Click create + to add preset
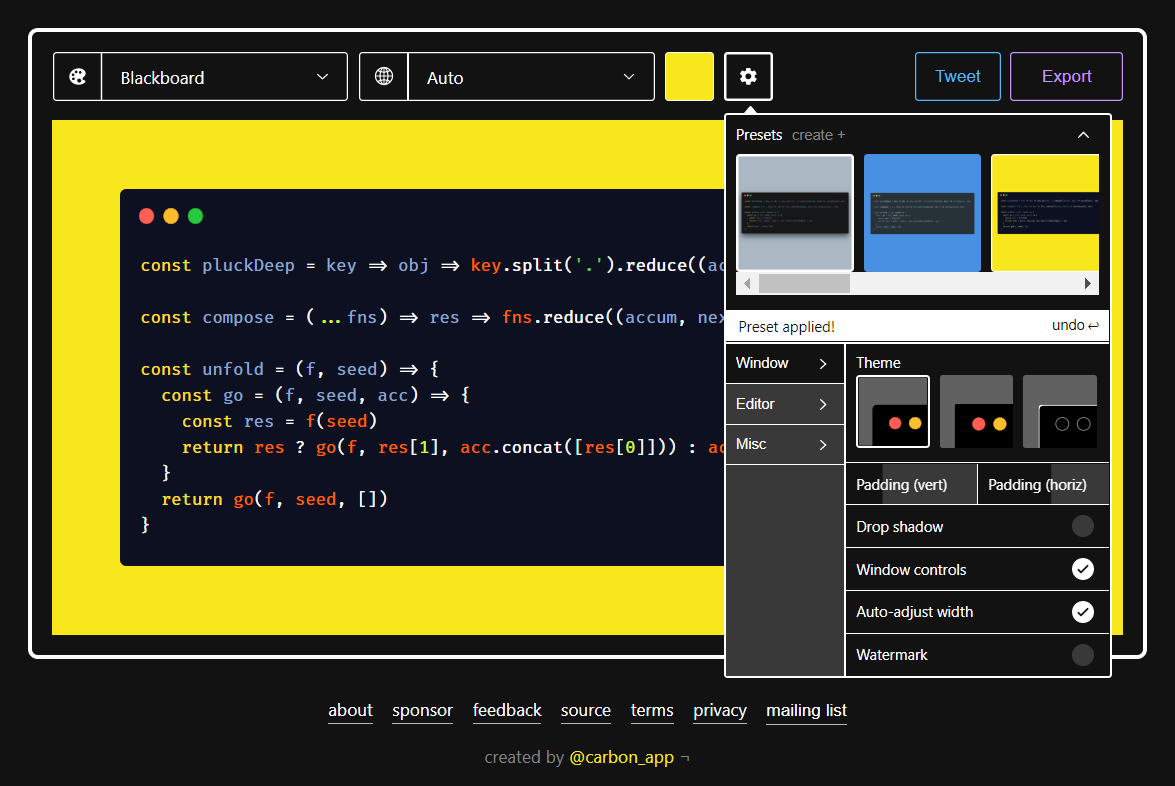Viewport: 1175px width, 786px height. [x=818, y=135]
